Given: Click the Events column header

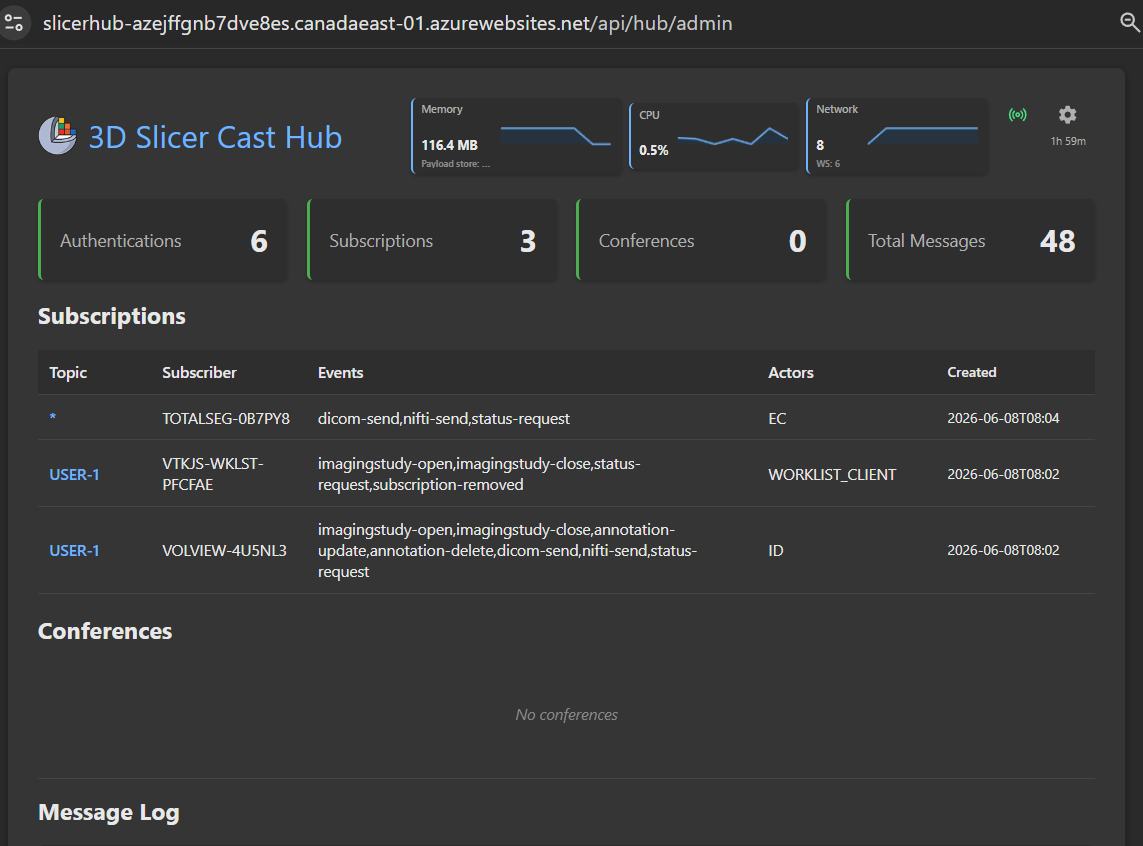Looking at the screenshot, I should click(340, 372).
